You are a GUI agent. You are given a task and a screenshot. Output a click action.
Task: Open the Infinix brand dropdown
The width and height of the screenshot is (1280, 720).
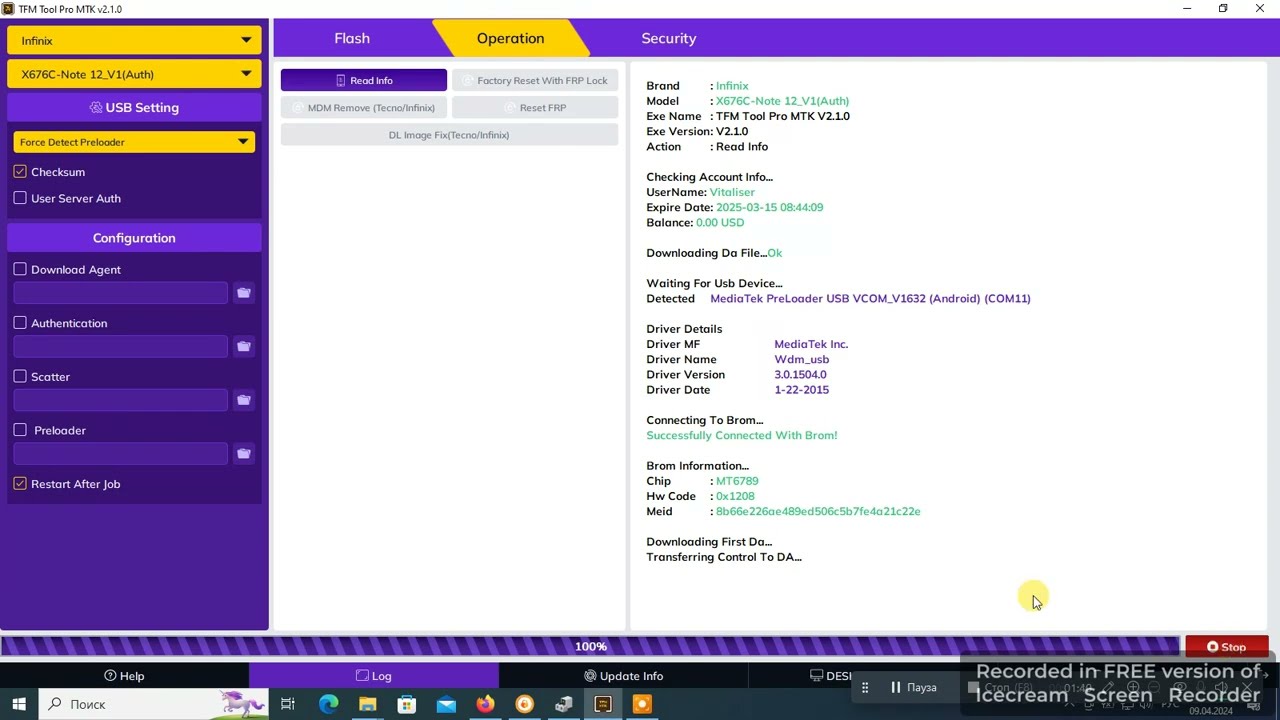click(134, 41)
